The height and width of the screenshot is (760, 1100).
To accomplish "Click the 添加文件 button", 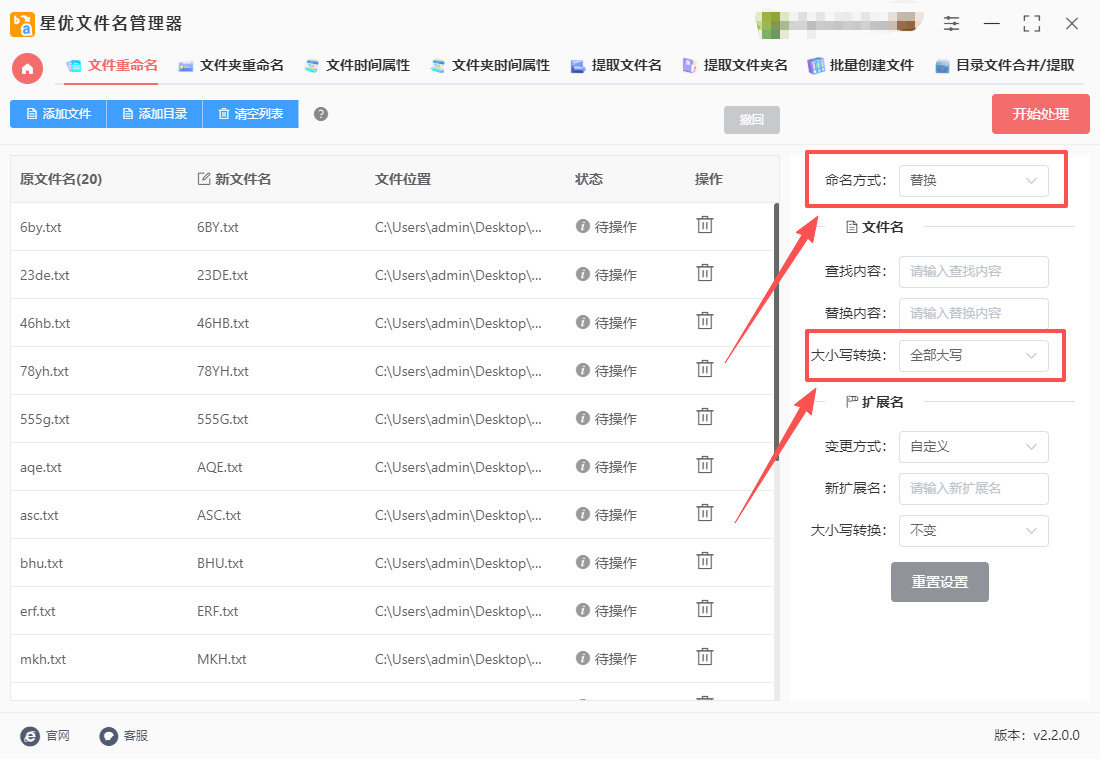I will tap(58, 114).
